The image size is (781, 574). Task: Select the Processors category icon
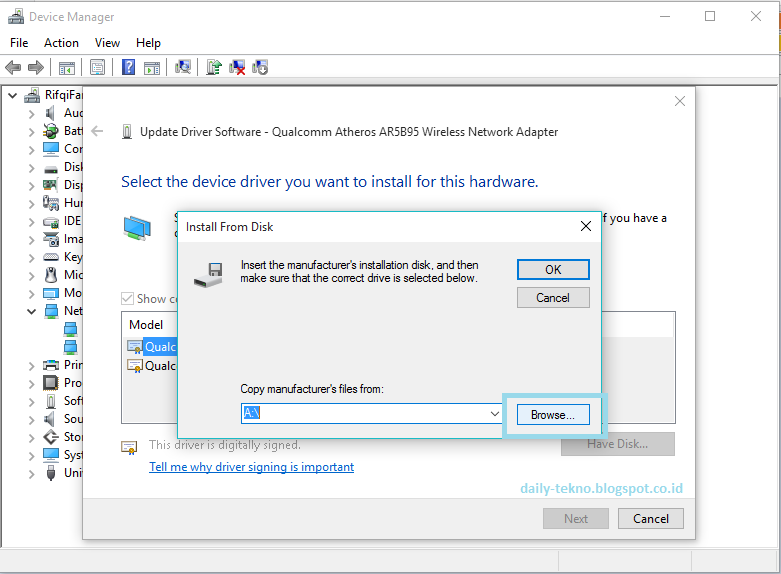[50, 383]
